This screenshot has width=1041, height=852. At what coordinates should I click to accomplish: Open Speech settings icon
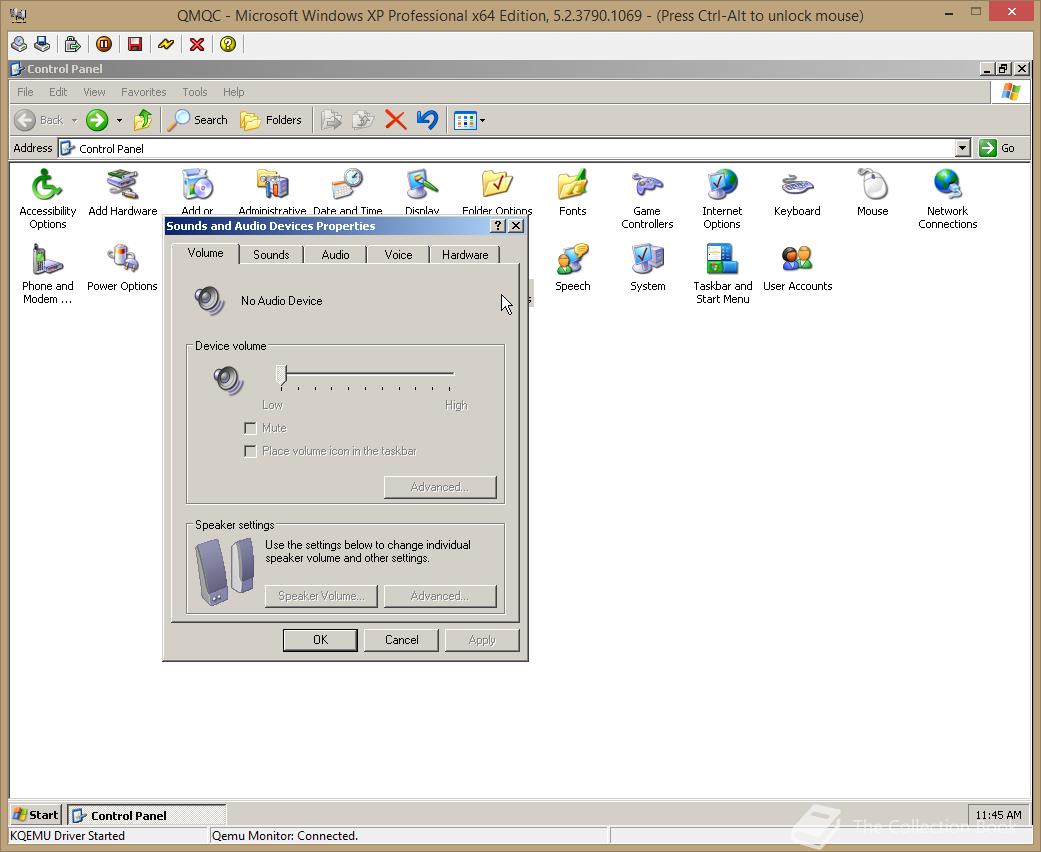pyautogui.click(x=572, y=267)
